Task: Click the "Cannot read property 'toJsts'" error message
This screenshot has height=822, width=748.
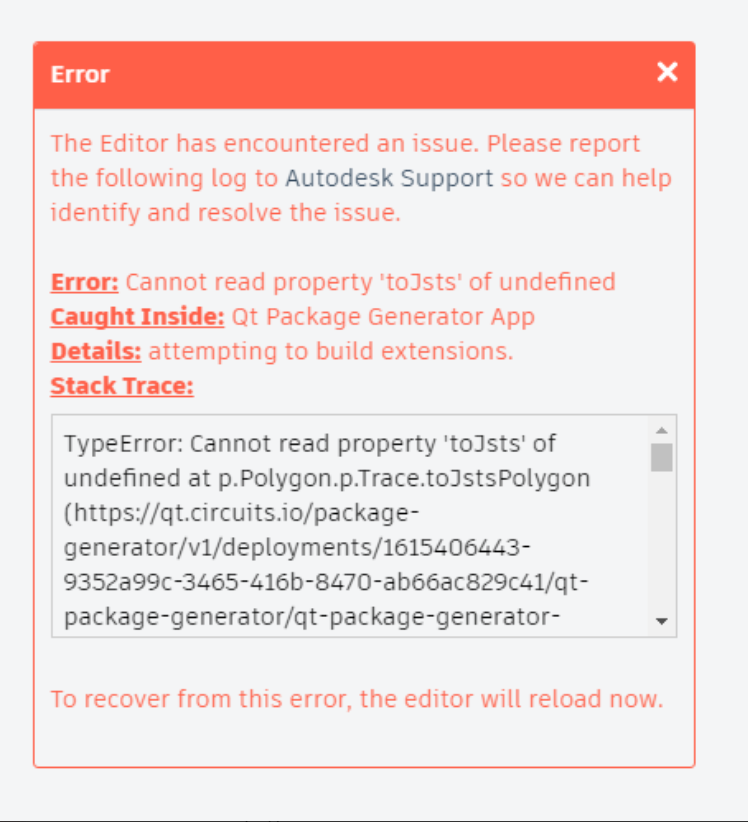Action: [370, 282]
